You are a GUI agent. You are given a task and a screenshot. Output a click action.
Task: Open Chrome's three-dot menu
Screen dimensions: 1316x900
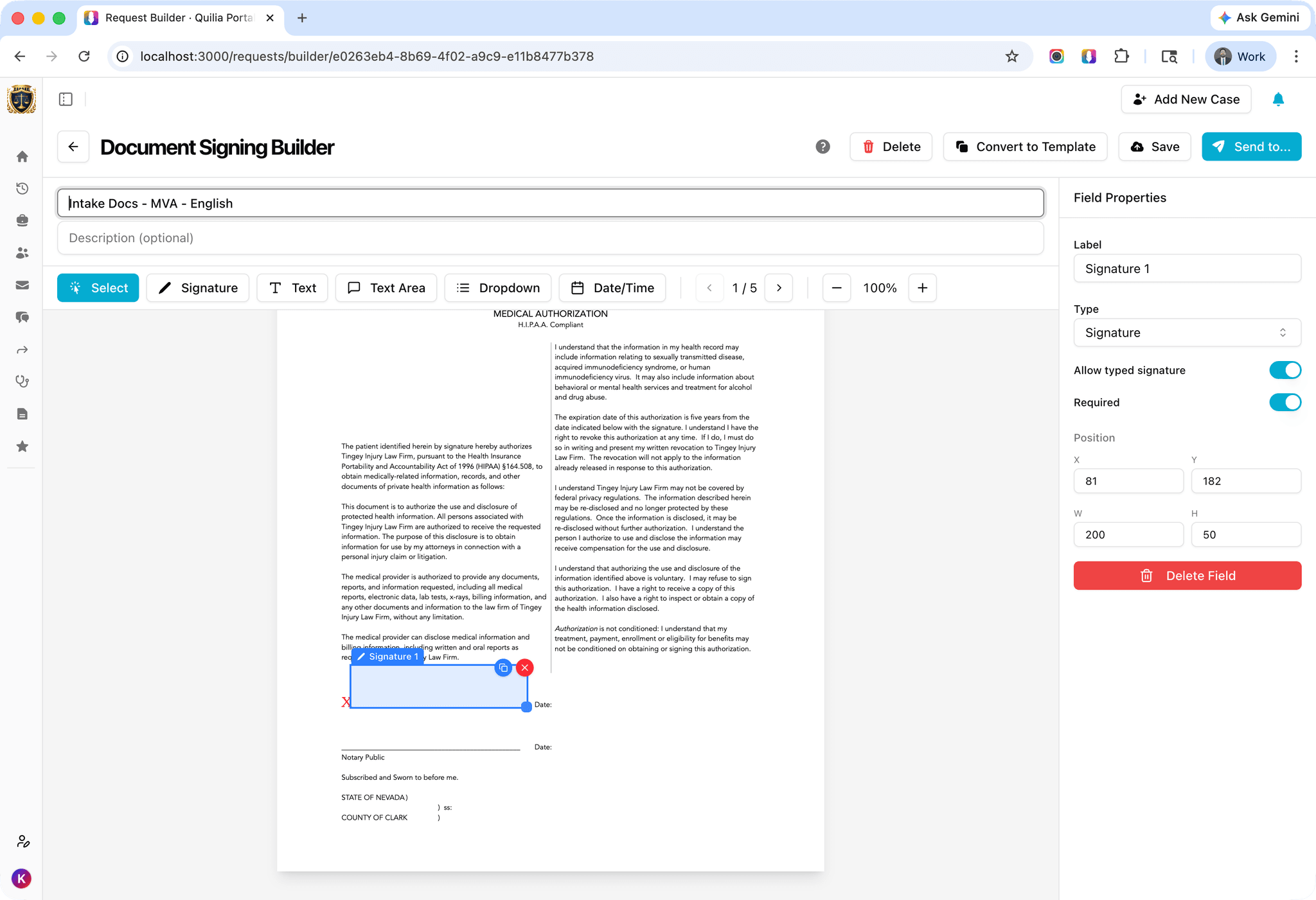tap(1296, 56)
